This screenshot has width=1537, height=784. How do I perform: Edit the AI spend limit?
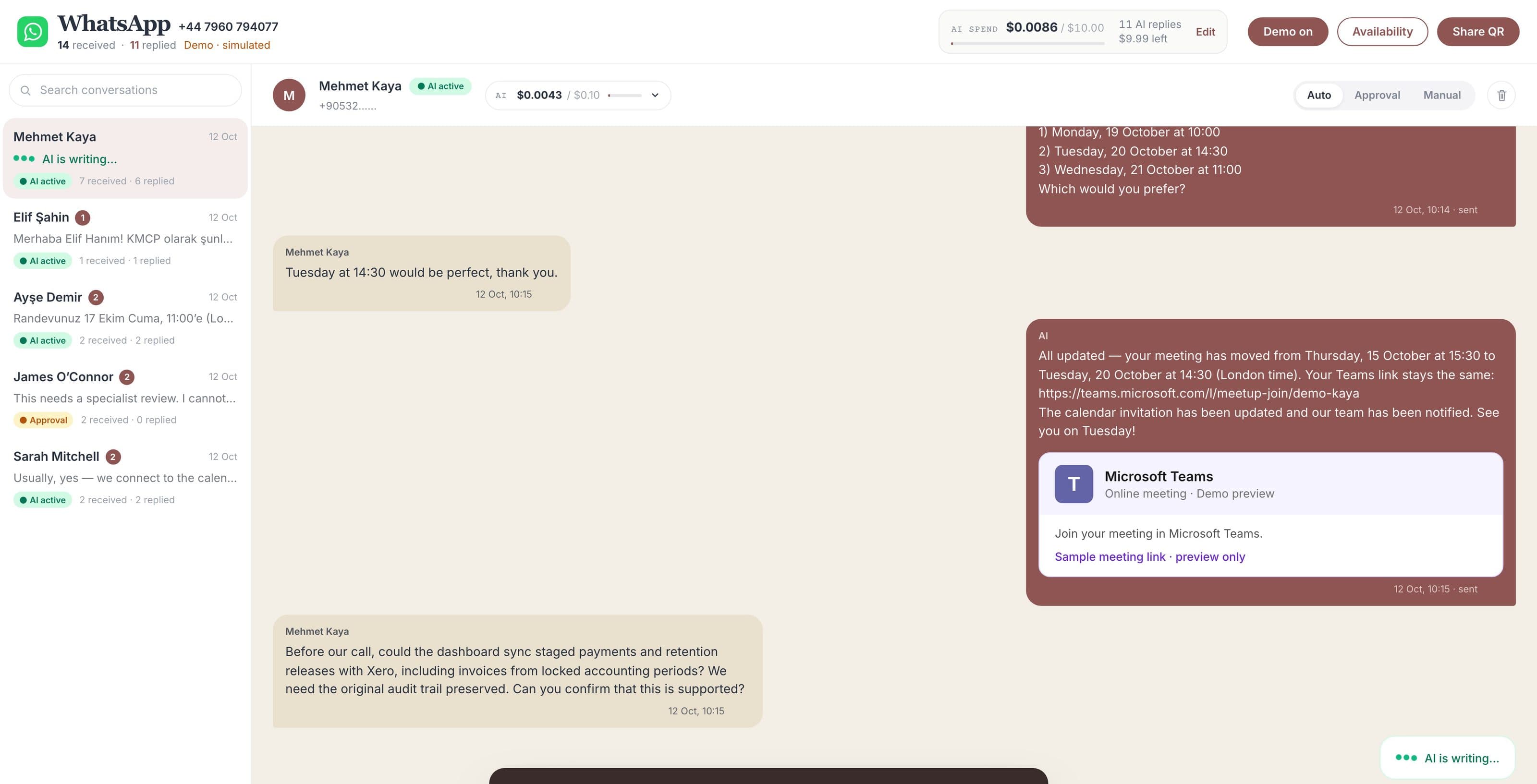1205,32
